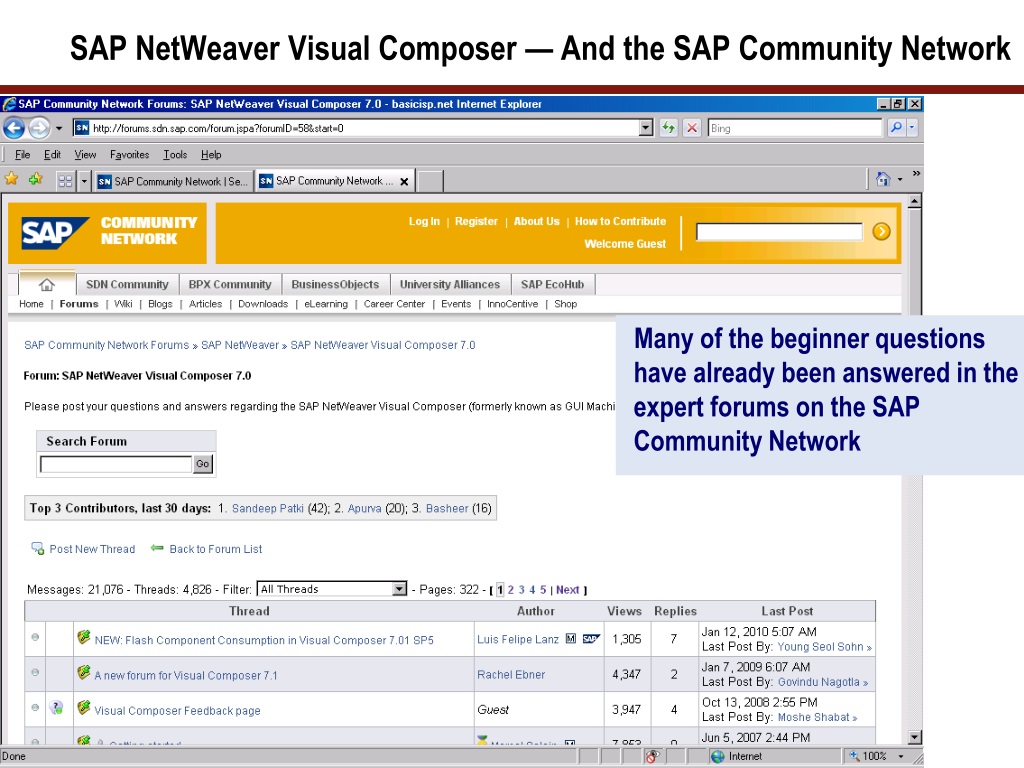The width and height of the screenshot is (1024, 768).
Task: Click the Bing search box
Action: (x=795, y=128)
